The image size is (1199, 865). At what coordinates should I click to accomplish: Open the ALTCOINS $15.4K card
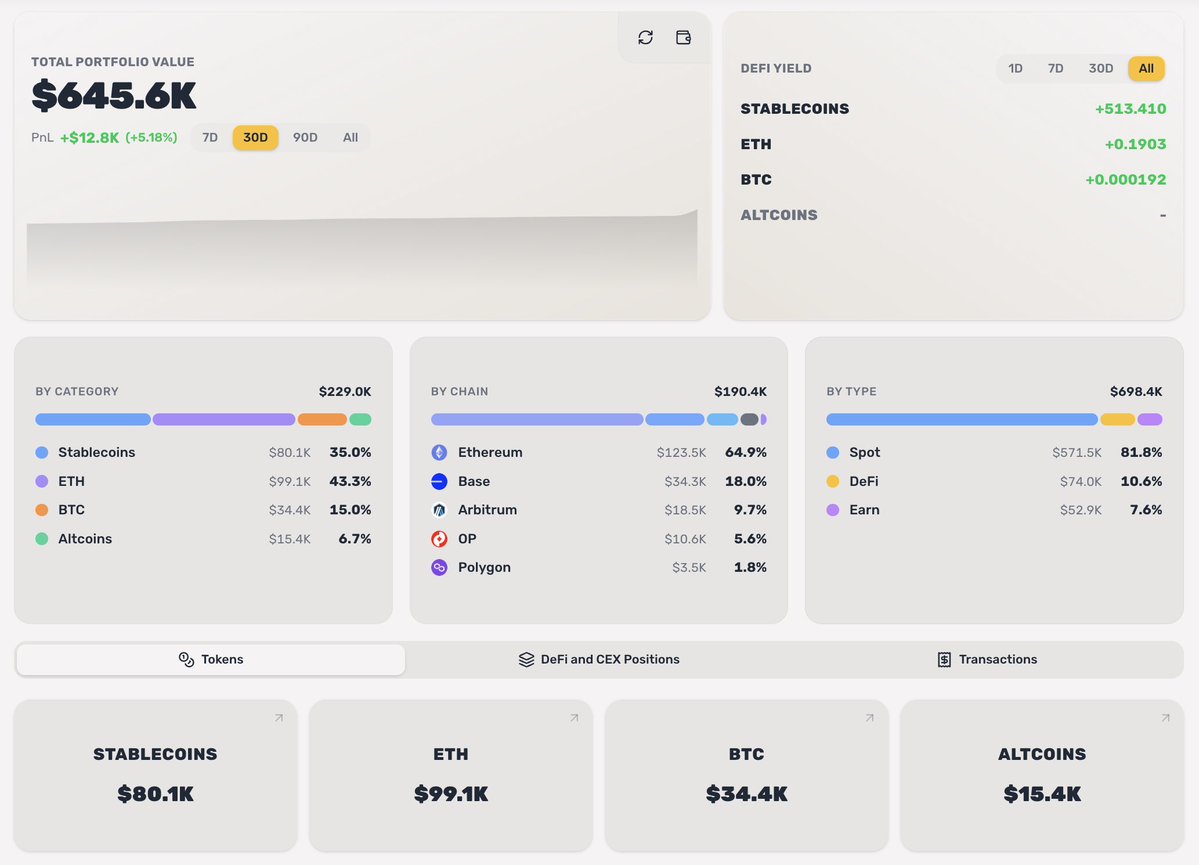click(1042, 775)
